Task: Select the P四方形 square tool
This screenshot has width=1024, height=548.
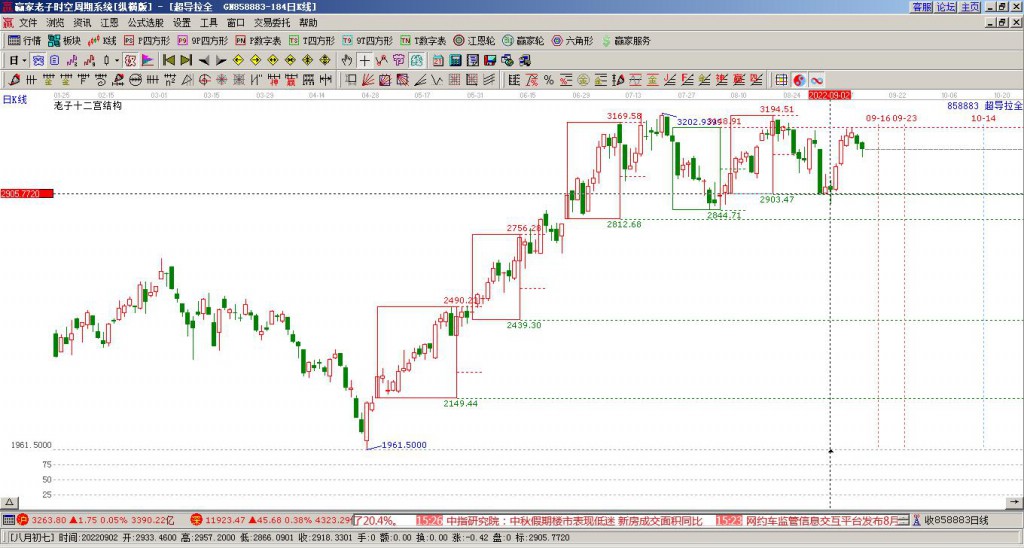Action: [147, 41]
